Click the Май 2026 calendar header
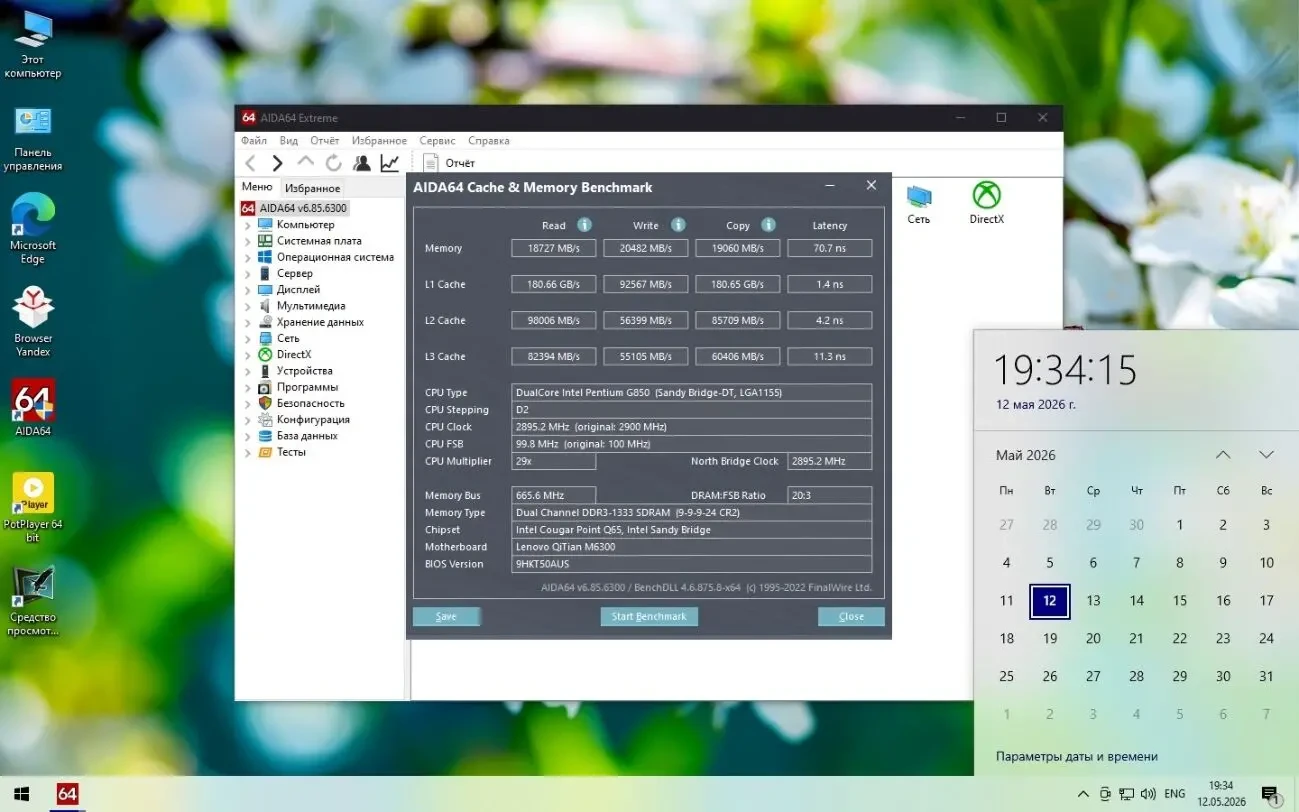1299x812 pixels. point(1026,455)
